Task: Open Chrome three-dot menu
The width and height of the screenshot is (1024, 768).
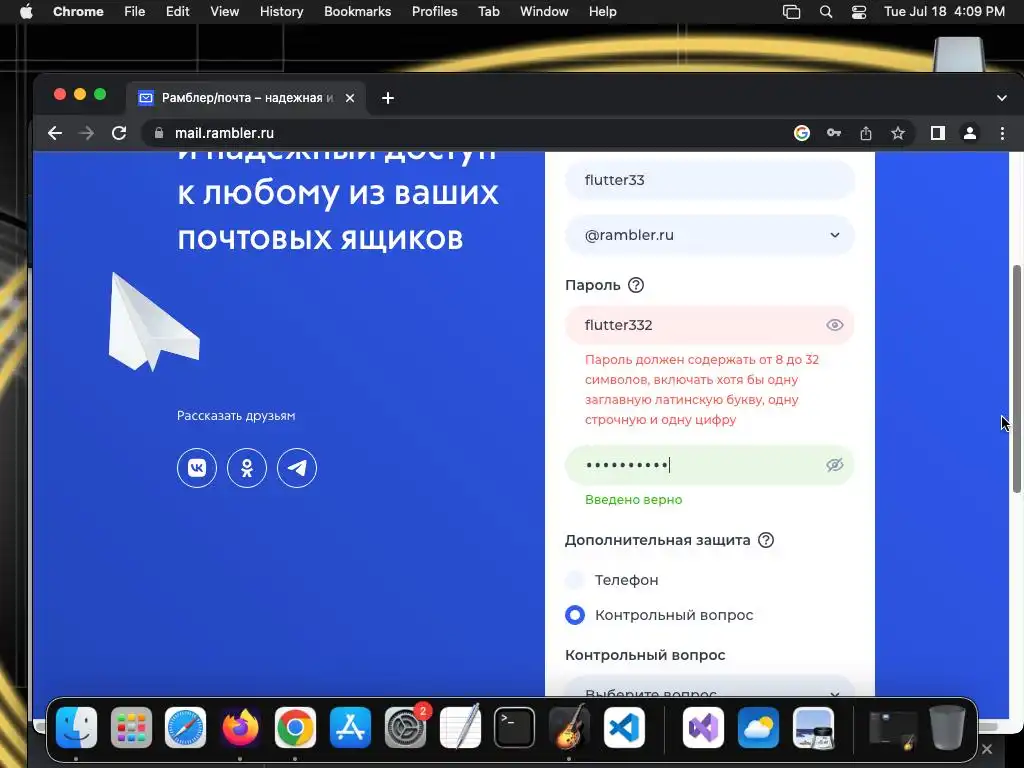Action: point(1002,133)
